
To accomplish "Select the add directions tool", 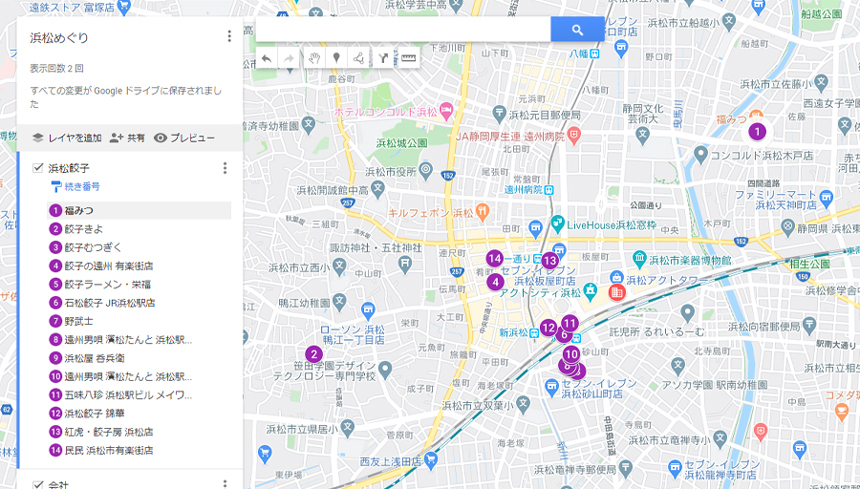I will [383, 58].
